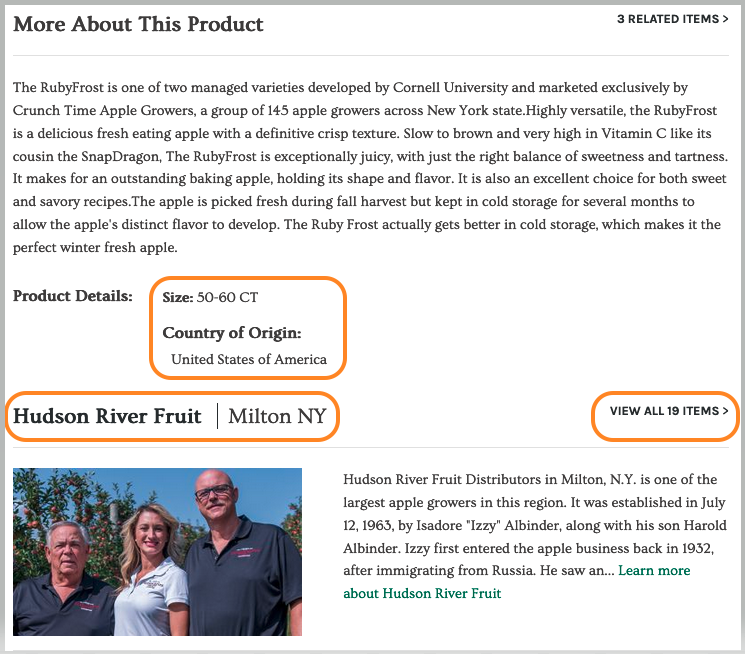The height and width of the screenshot is (654, 745).
Task: Click Learn more about Hudson River Fruit
Action: (x=517, y=582)
